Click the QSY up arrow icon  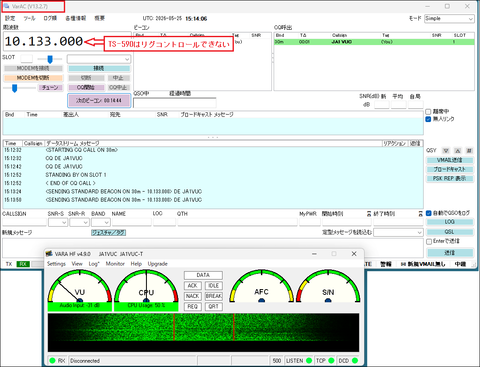point(458,151)
